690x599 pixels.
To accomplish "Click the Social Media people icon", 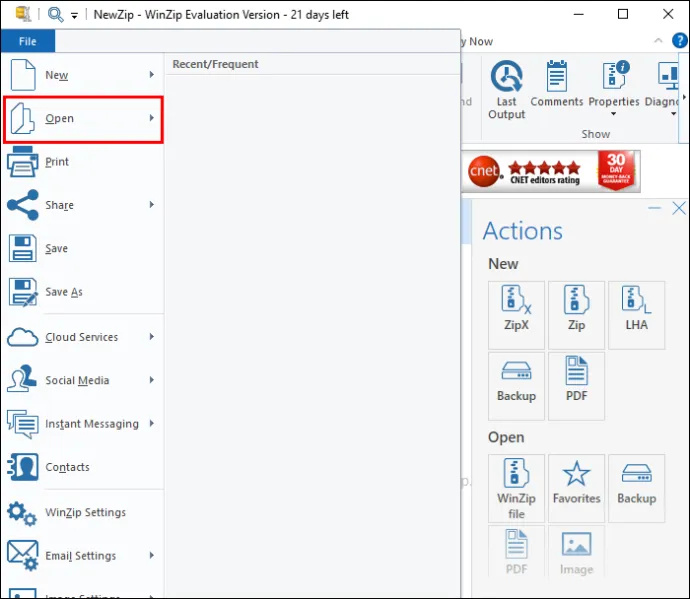I will click(22, 379).
